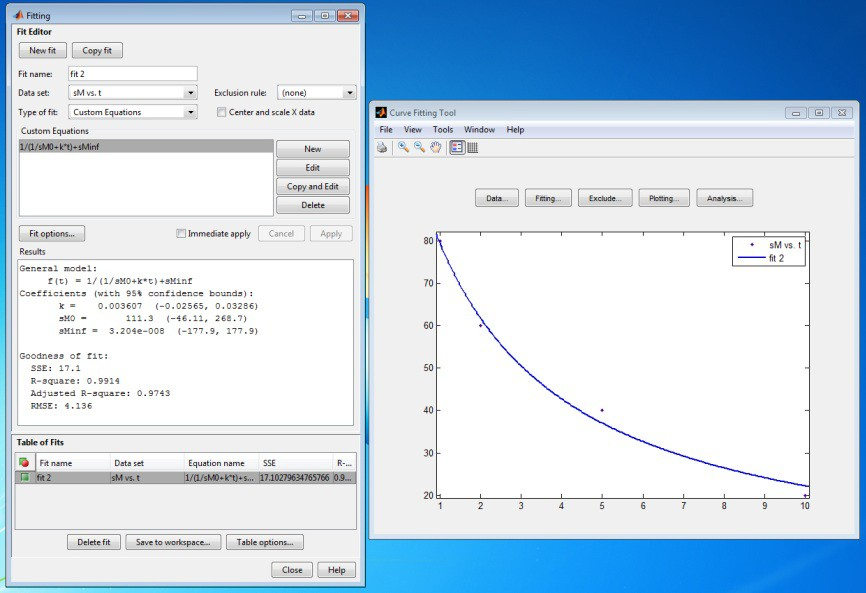Viewport: 866px width, 593px height.
Task: Click the Plotting... button
Action: (664, 198)
